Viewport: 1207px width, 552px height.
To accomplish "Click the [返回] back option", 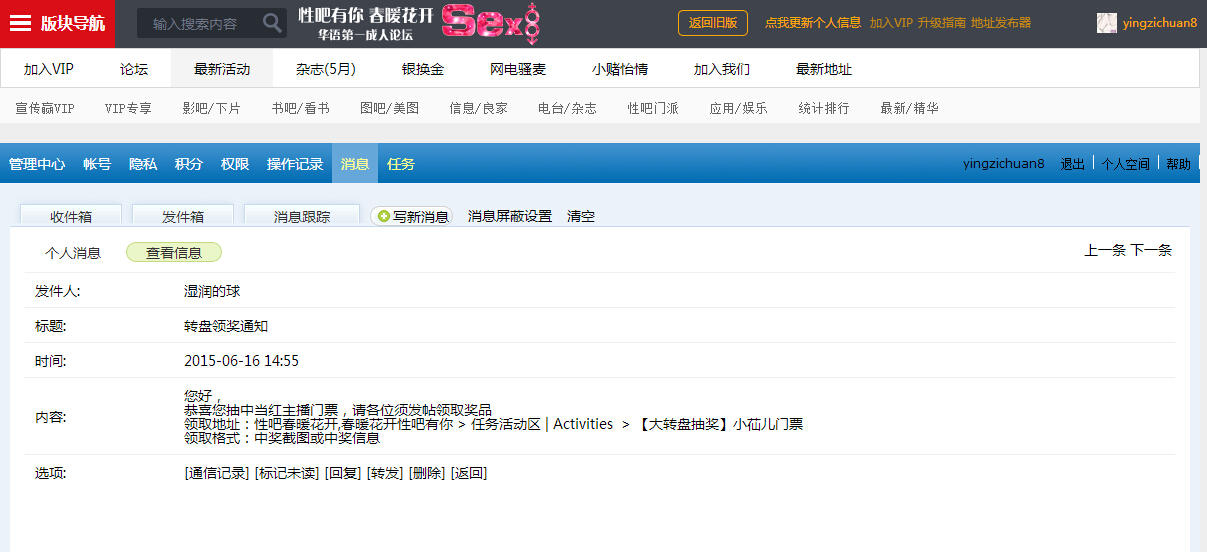I will pos(469,473).
